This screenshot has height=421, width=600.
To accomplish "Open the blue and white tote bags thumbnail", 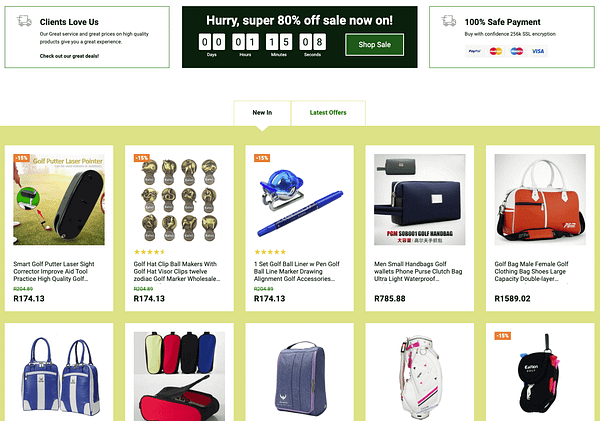I will [x=59, y=376].
